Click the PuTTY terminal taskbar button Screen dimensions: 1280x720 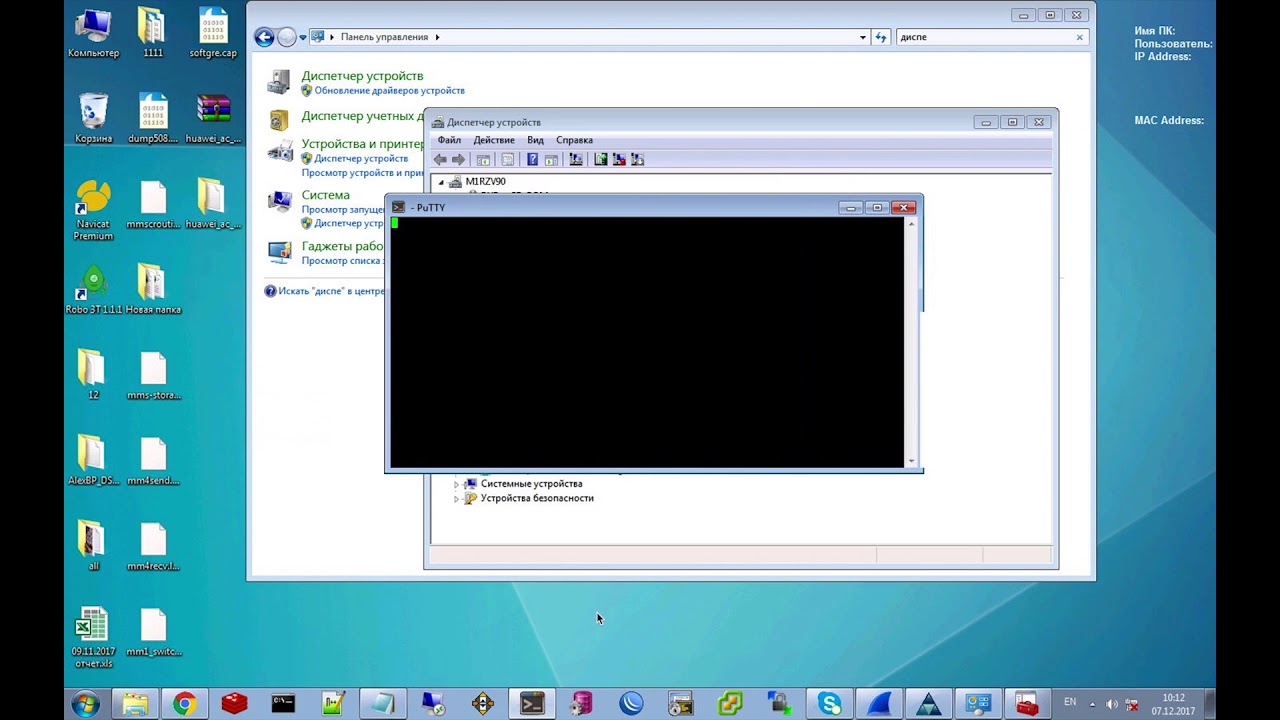click(x=532, y=704)
